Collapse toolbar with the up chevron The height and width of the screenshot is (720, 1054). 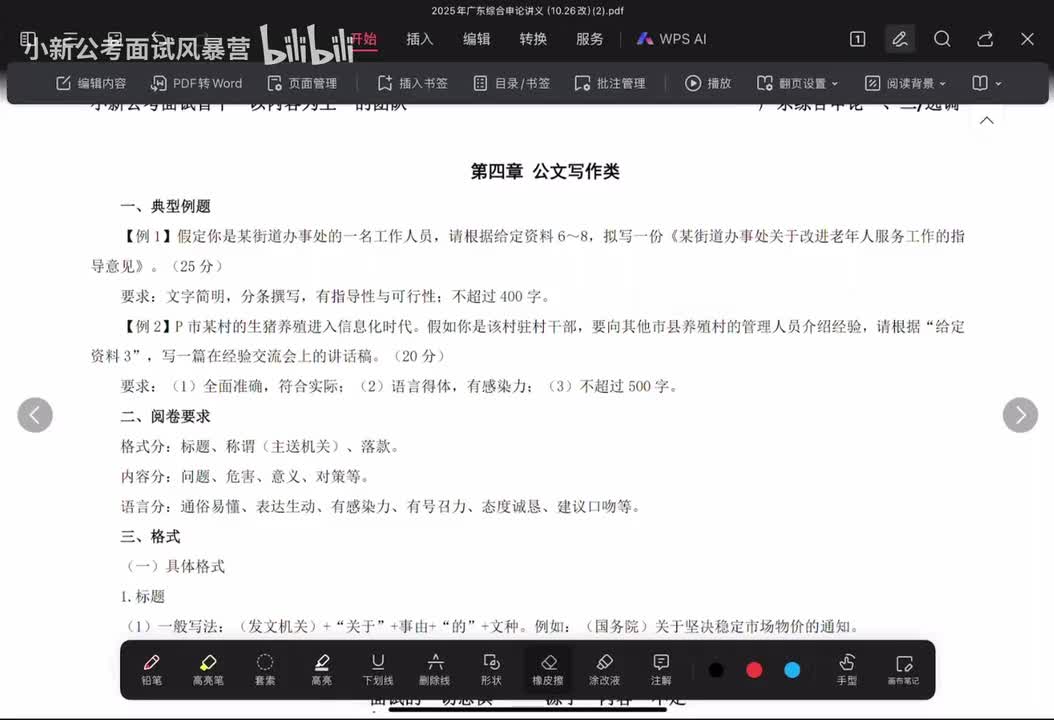pyautogui.click(x=987, y=120)
